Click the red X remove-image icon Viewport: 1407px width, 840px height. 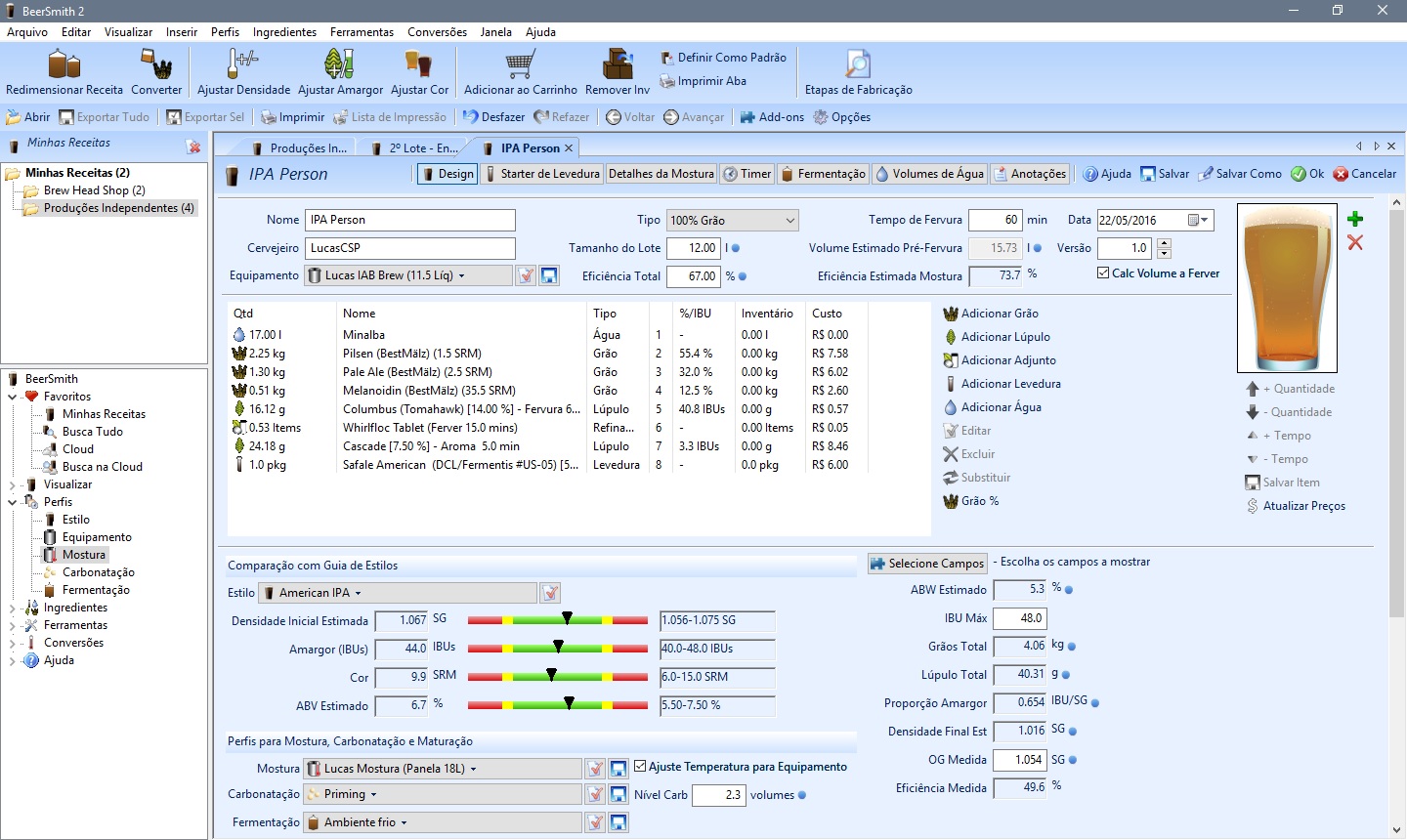point(1355,242)
